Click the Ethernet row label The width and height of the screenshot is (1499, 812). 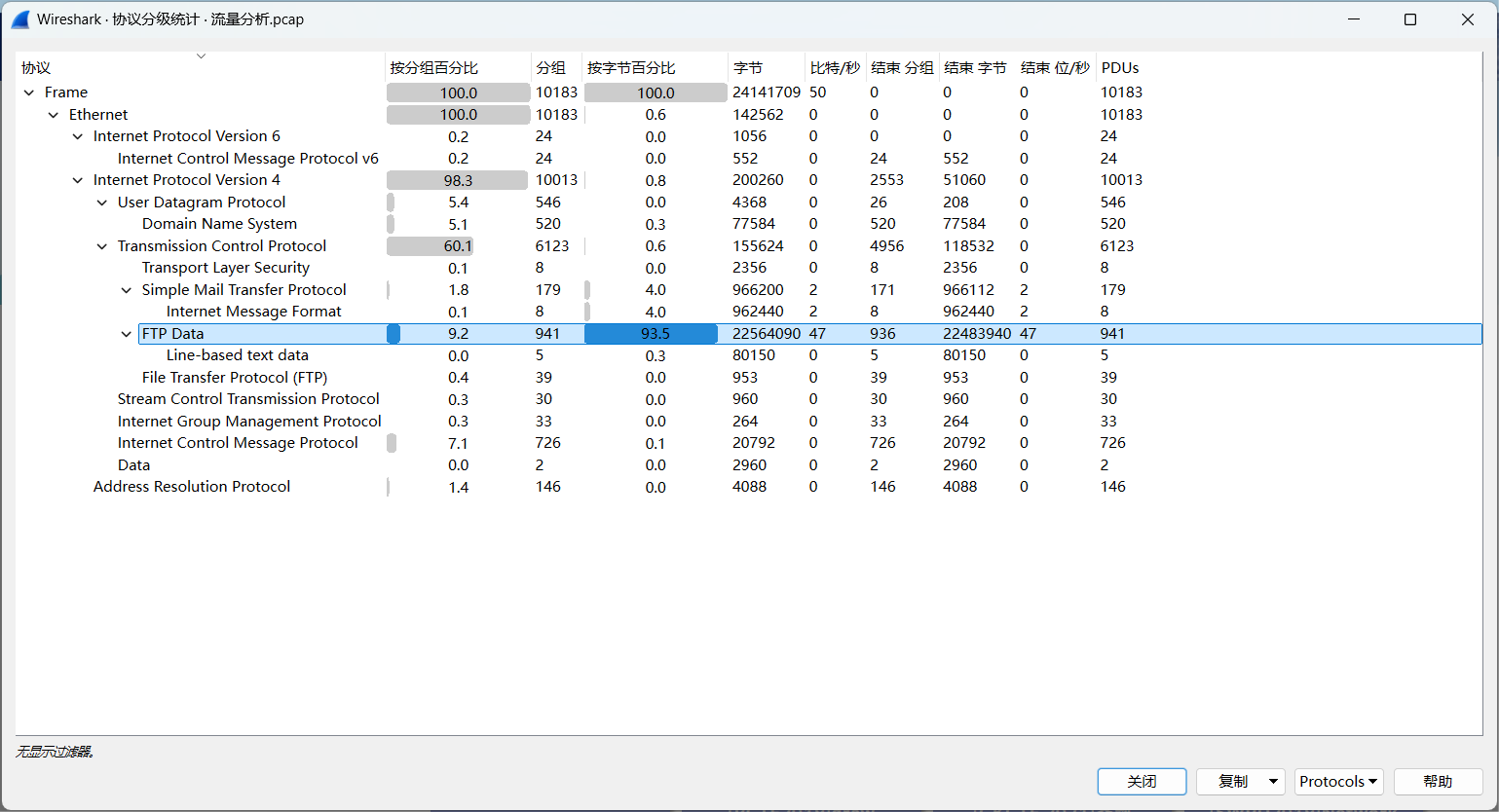pos(98,115)
